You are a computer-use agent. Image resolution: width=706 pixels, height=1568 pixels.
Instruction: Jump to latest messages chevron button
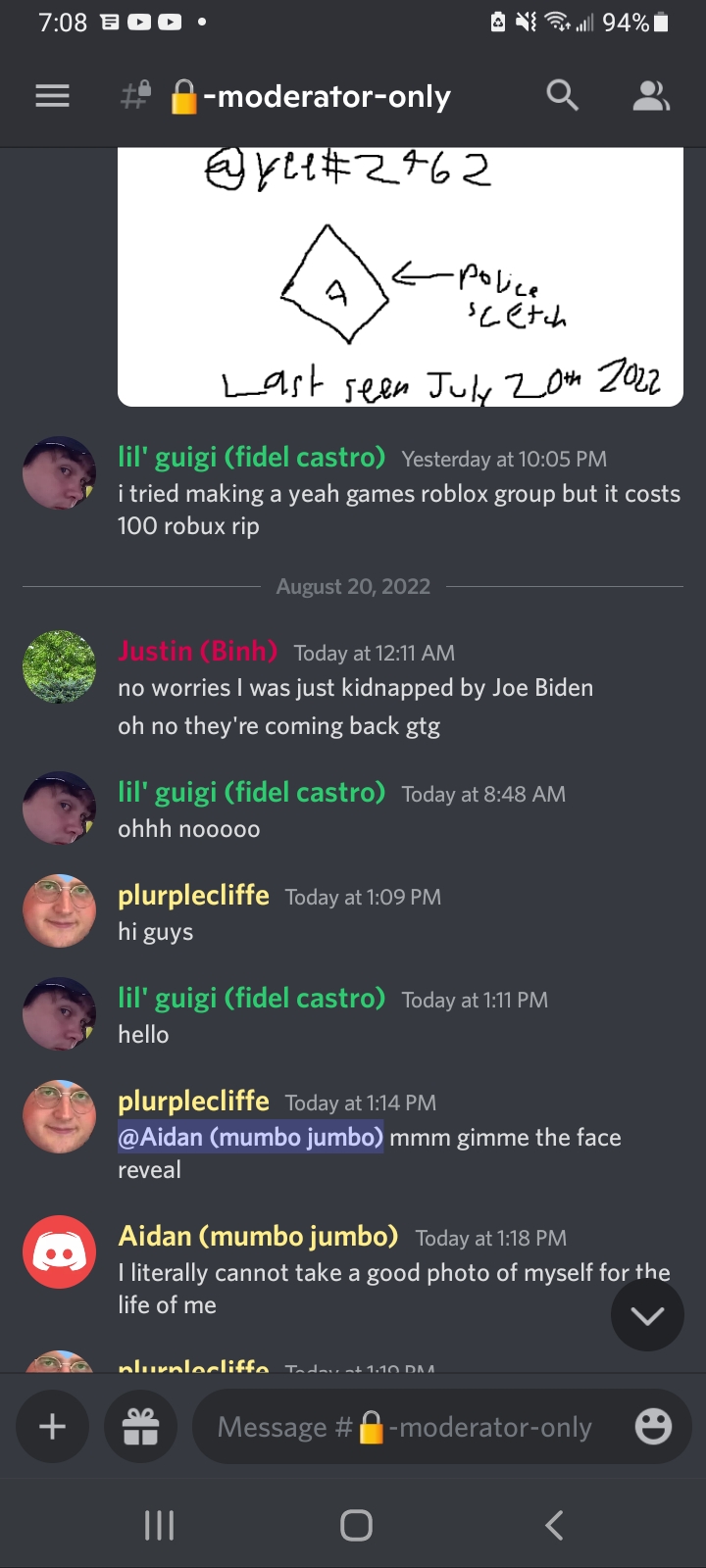647,1315
